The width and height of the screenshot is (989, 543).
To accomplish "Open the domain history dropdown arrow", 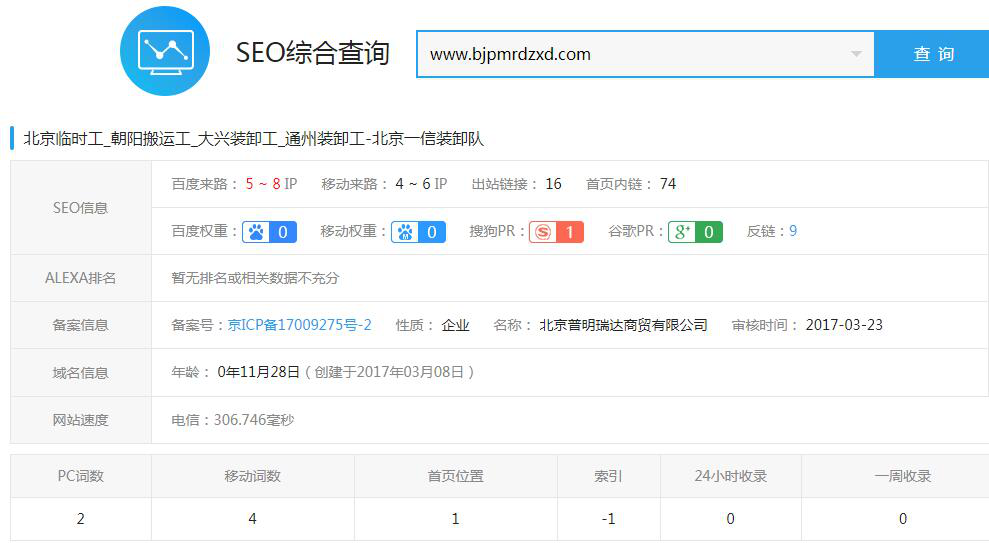I will point(856,54).
